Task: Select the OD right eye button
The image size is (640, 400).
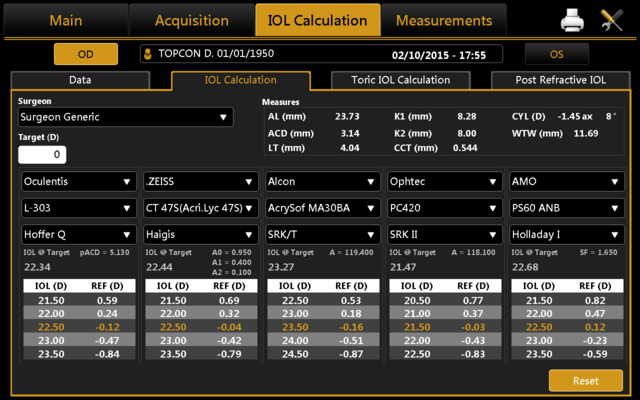Action: (x=86, y=54)
